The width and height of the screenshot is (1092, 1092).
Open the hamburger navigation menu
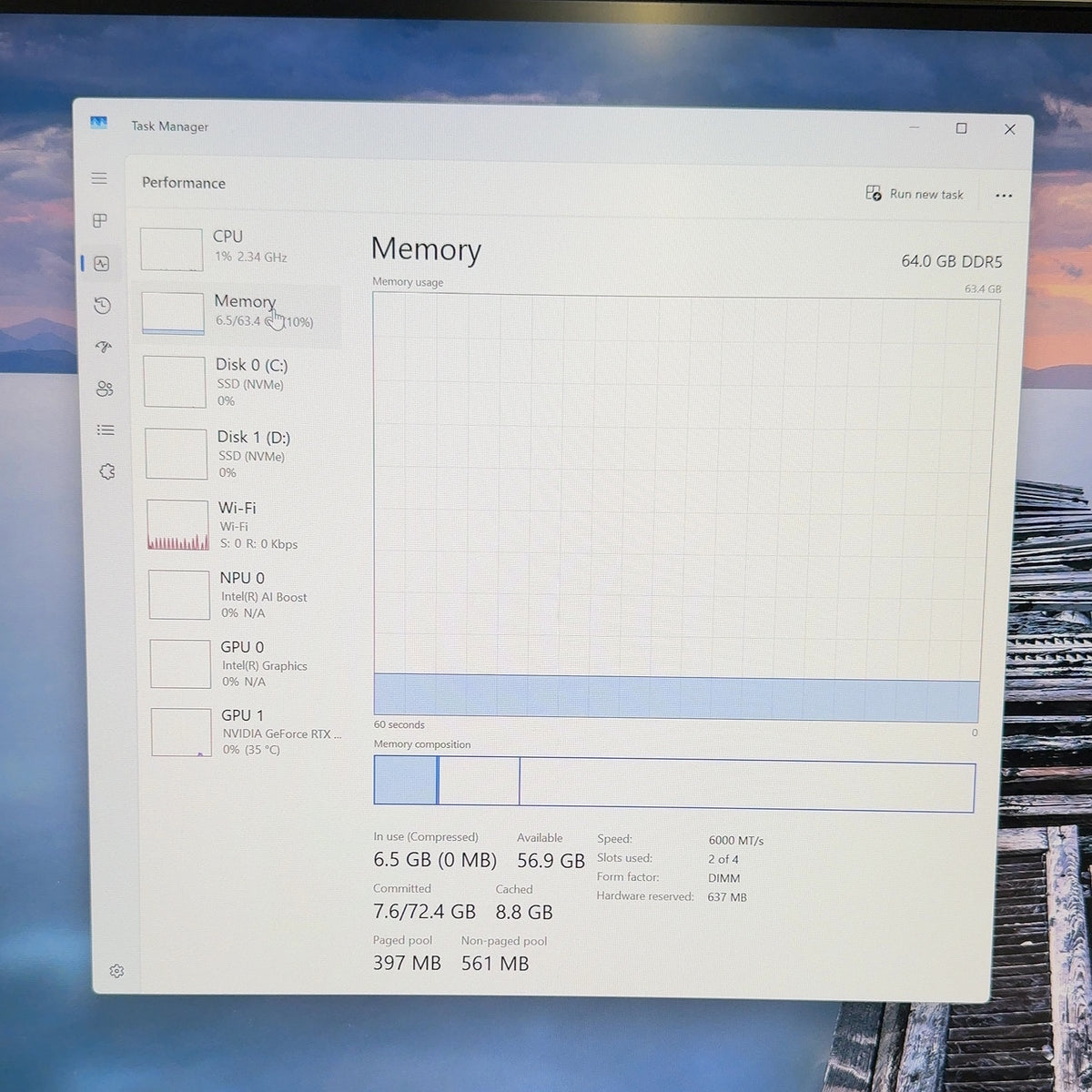99,178
